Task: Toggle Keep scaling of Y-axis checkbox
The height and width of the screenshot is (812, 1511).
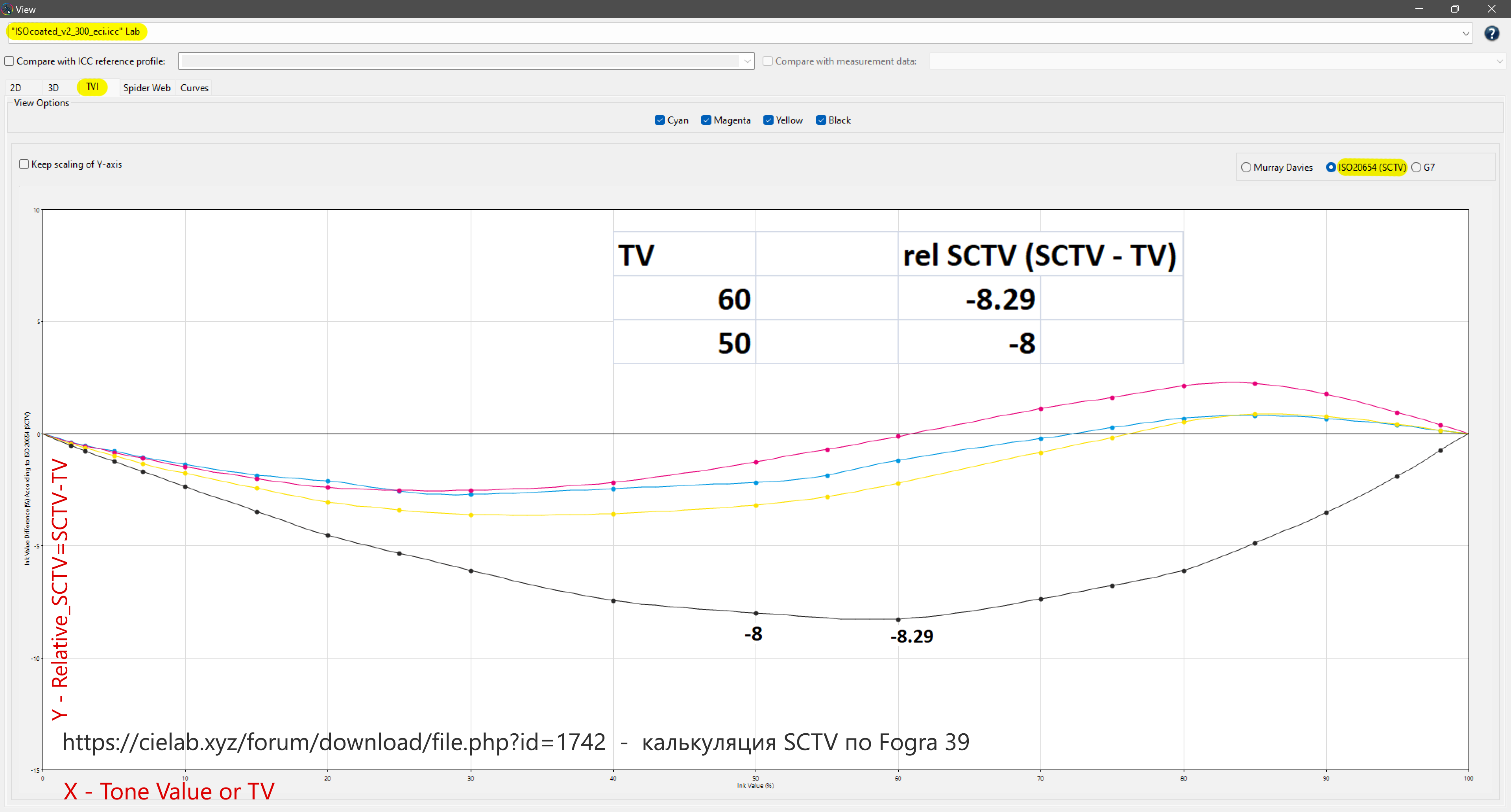Action: pos(24,164)
